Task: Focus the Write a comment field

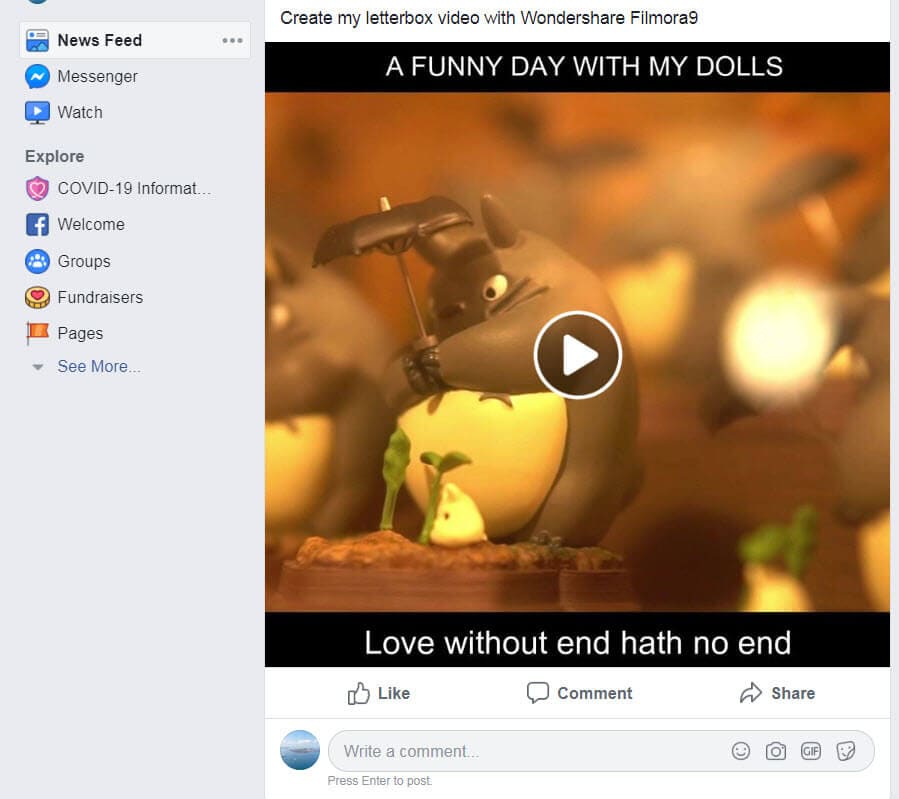Action: point(601,751)
